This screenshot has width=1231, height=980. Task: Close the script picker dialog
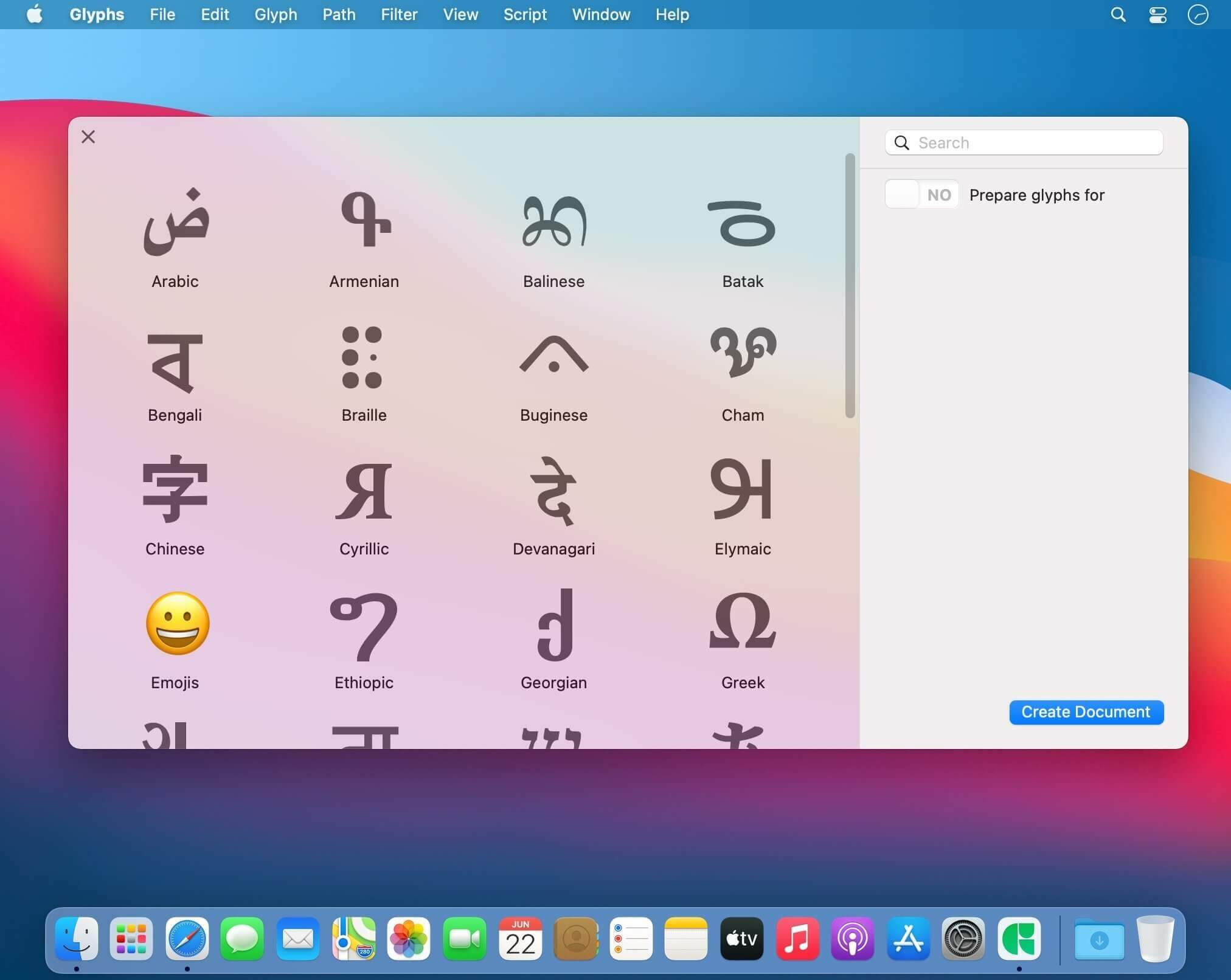88,137
